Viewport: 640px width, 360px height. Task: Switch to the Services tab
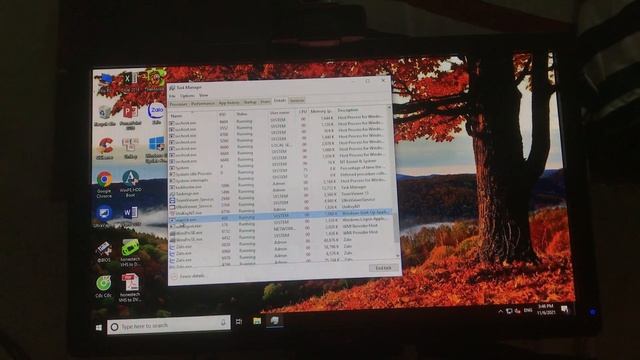pos(297,100)
